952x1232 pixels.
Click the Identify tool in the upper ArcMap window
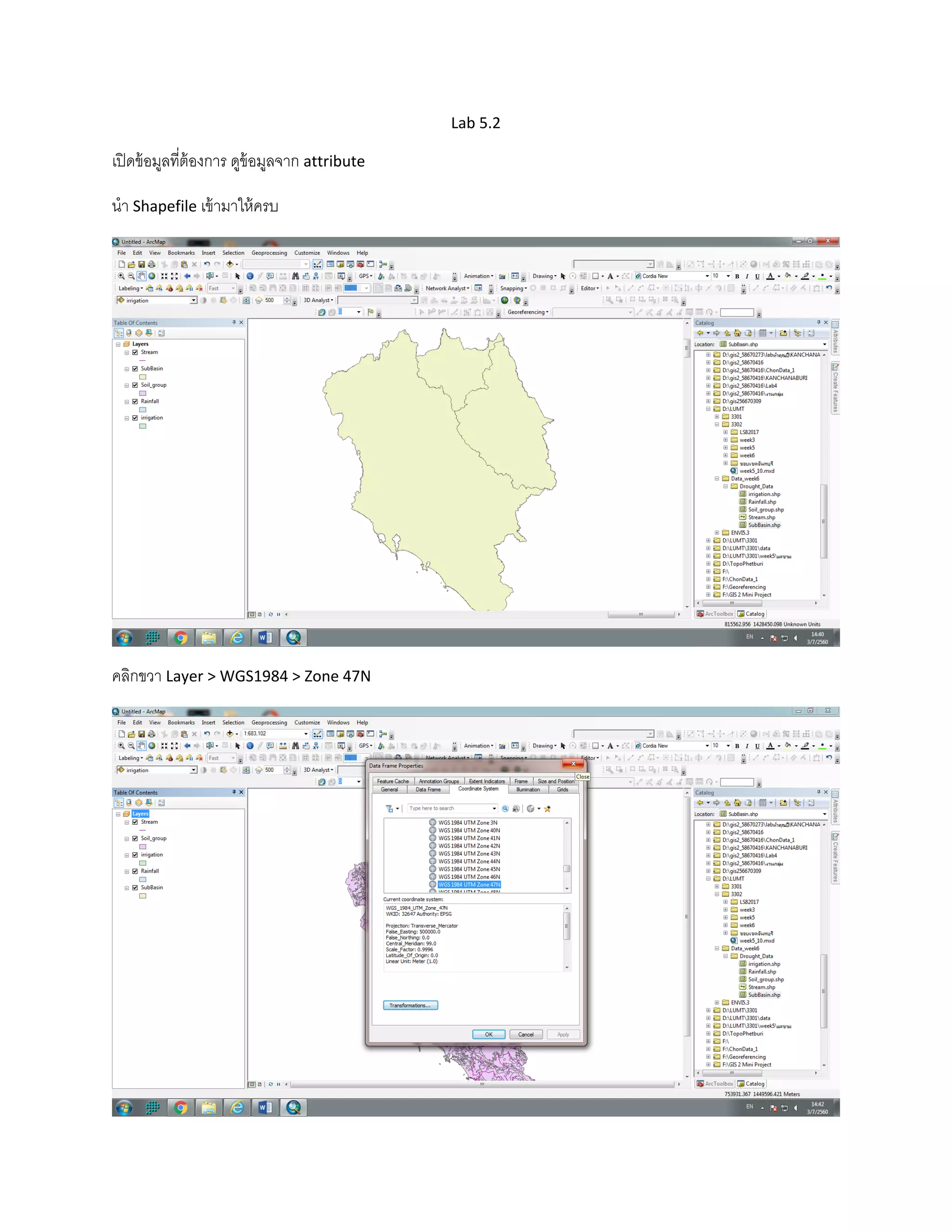[250, 277]
